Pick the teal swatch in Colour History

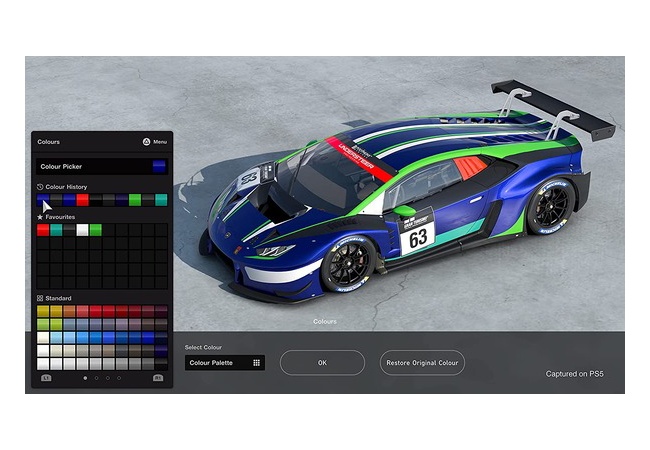click(x=161, y=200)
